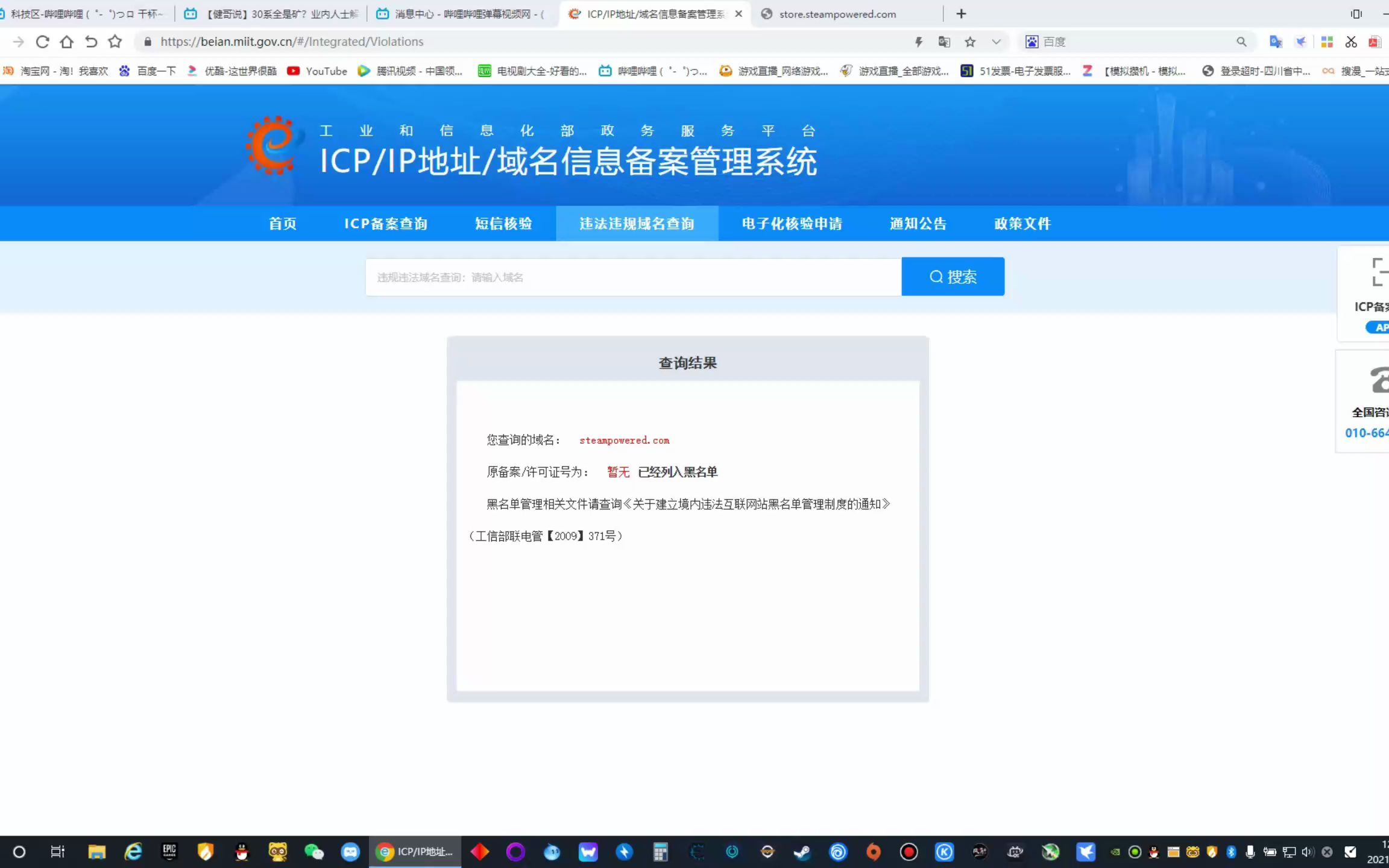Image resolution: width=1389 pixels, height=868 pixels.
Task: Click the lightning speed mode icon in address bar
Action: pos(919,42)
